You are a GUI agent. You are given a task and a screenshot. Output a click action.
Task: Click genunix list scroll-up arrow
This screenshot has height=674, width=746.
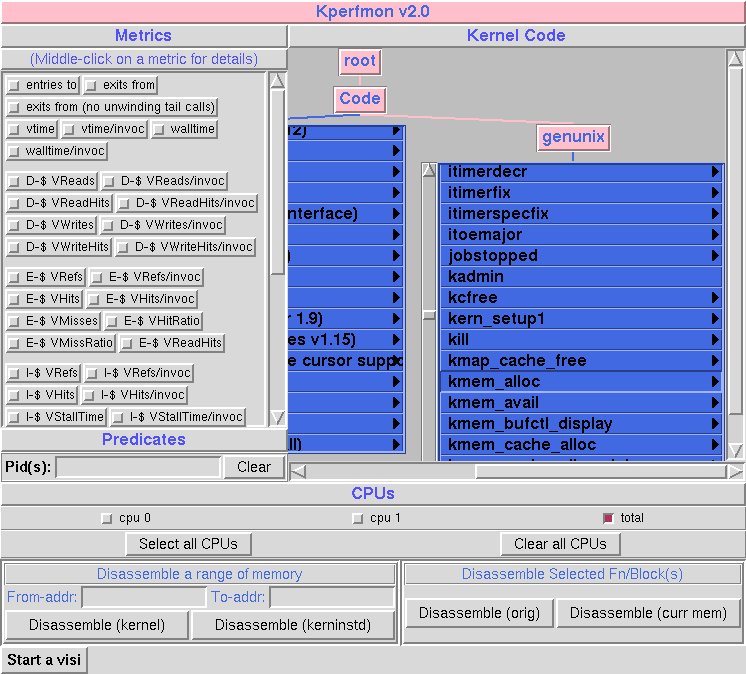[429, 170]
